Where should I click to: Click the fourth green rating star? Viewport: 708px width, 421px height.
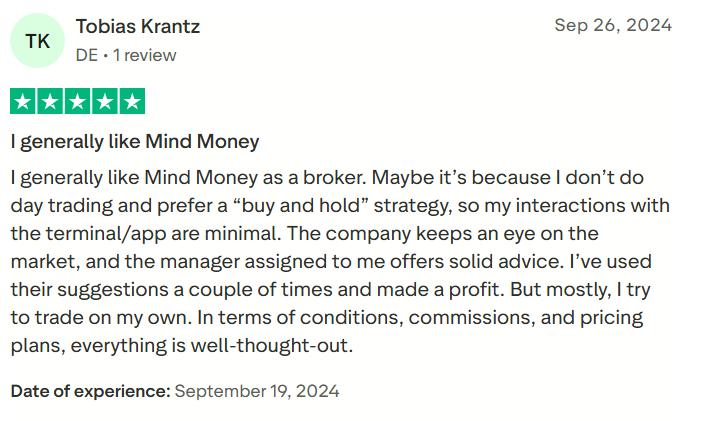click(x=104, y=101)
